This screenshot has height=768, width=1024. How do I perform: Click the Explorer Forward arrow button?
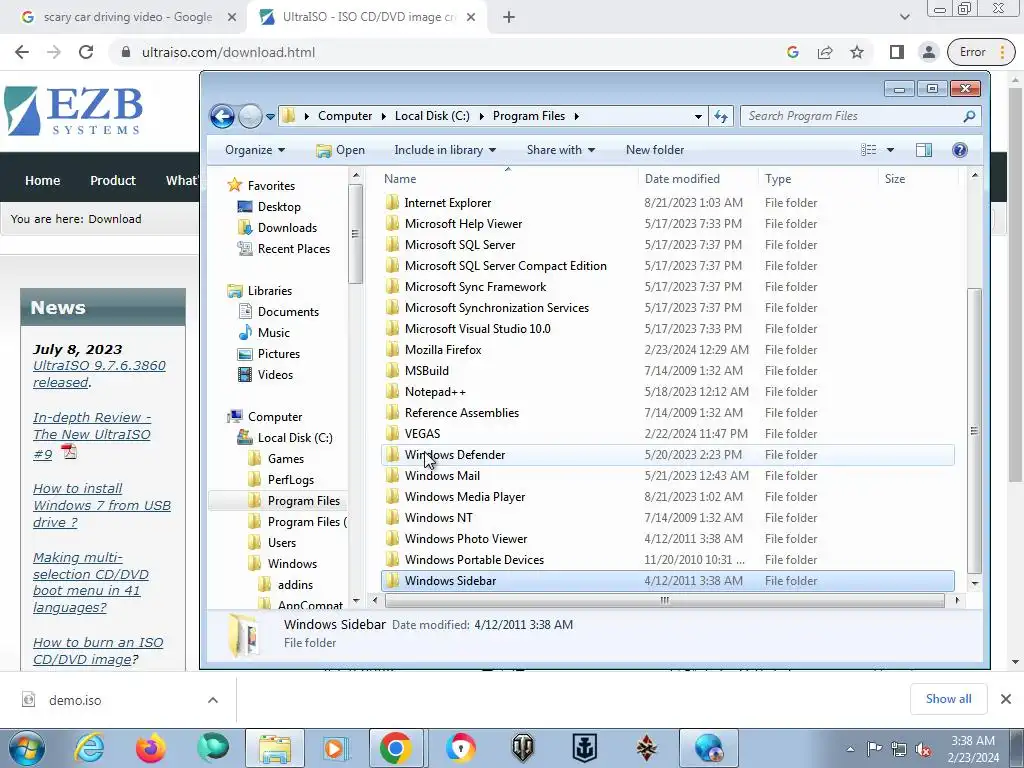tap(250, 116)
